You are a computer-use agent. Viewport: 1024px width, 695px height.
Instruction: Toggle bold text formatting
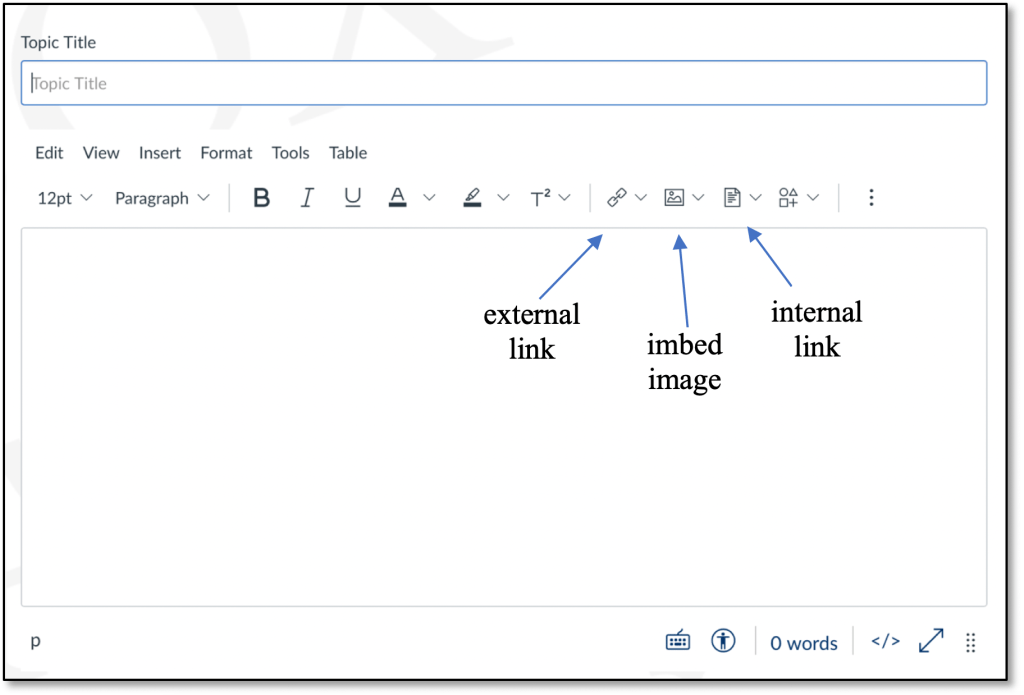pyautogui.click(x=262, y=198)
